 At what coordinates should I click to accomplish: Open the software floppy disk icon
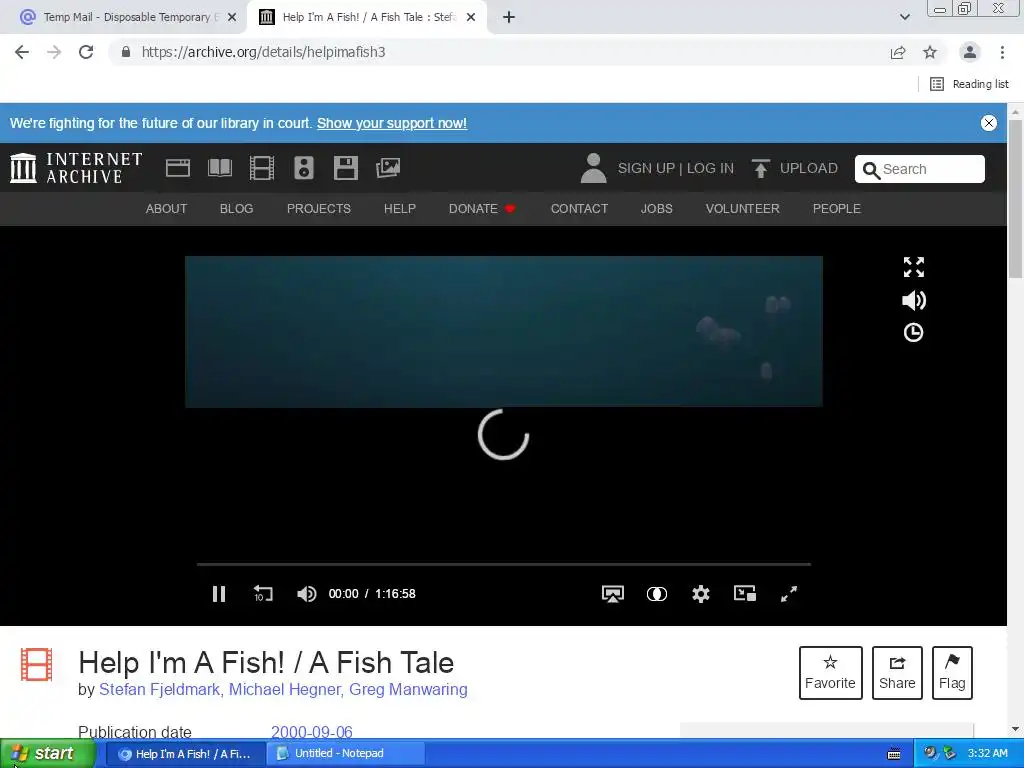(345, 168)
